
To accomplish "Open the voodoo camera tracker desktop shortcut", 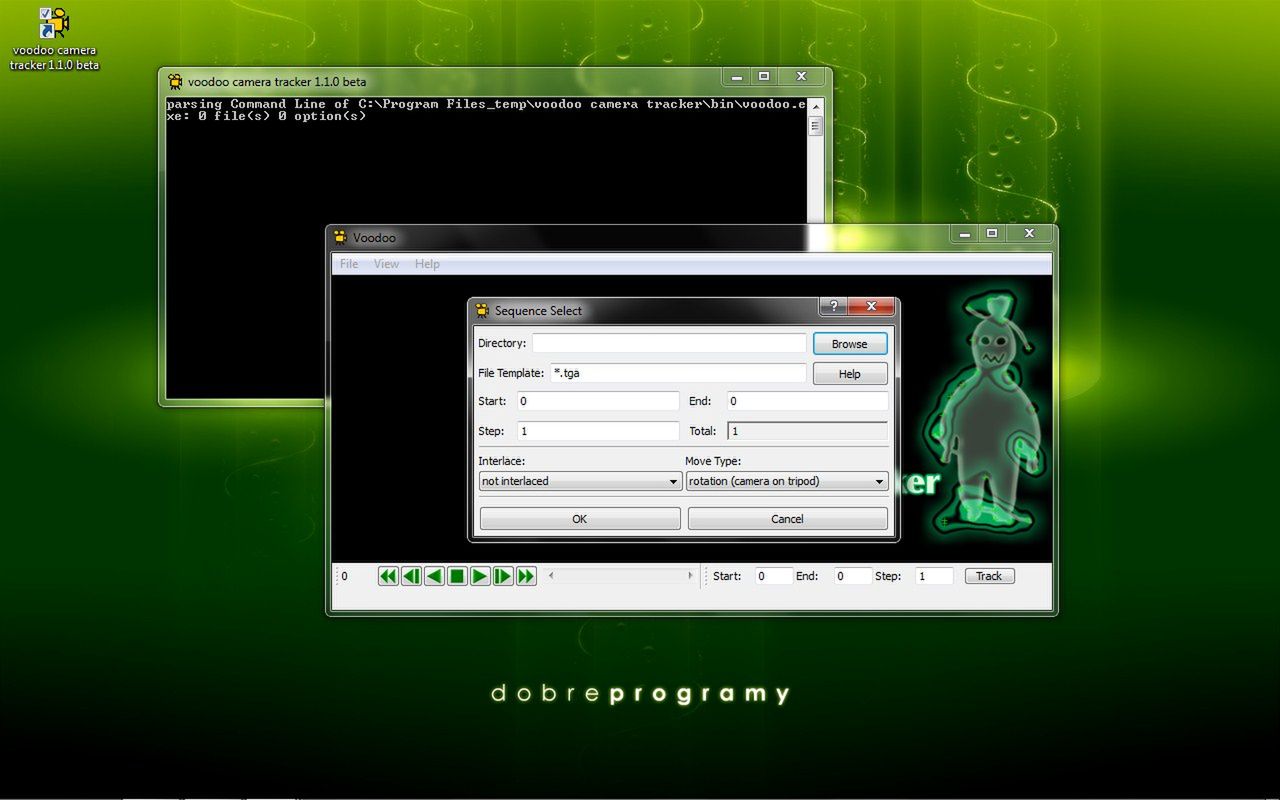I will point(54,40).
